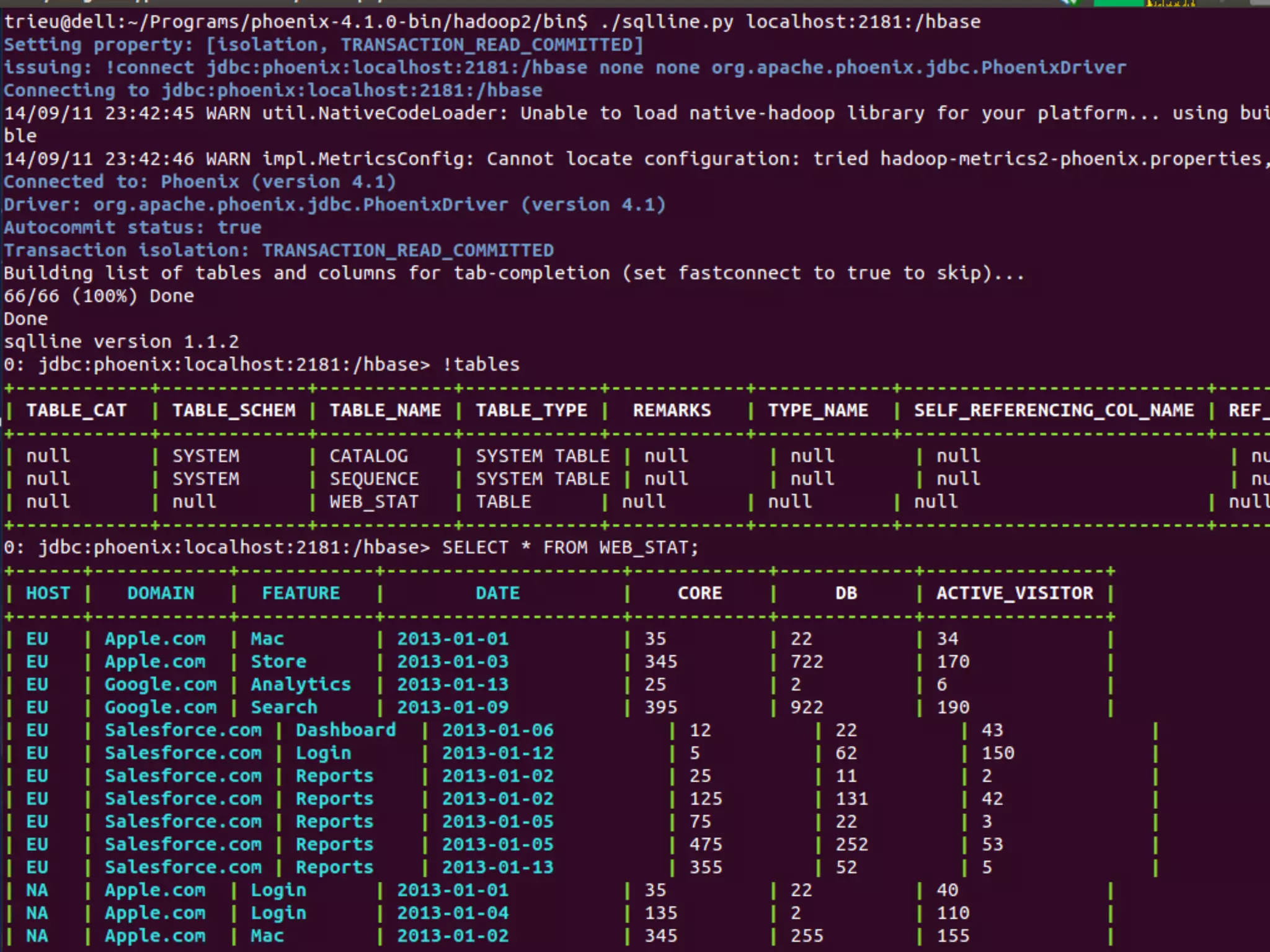Click the '!tables' command text
Screen dimensions: 1270x952
pyautogui.click(x=481, y=364)
